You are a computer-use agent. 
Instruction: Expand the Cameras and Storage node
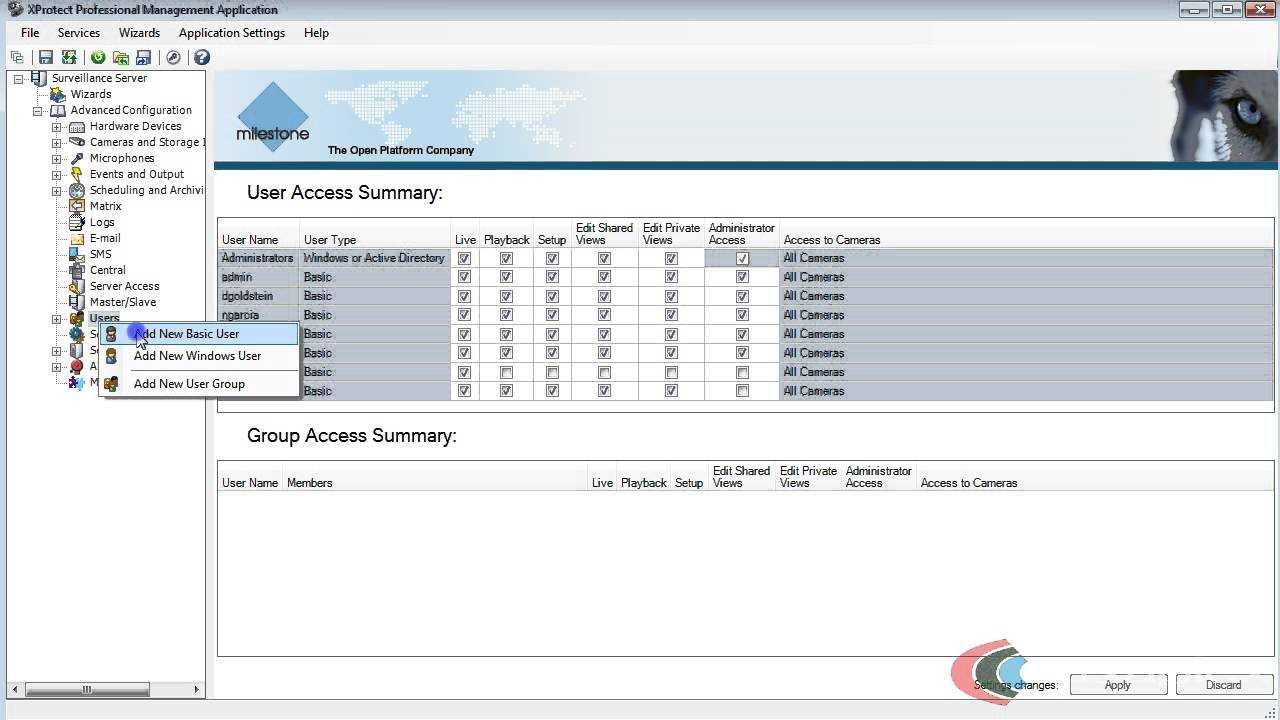pos(57,143)
